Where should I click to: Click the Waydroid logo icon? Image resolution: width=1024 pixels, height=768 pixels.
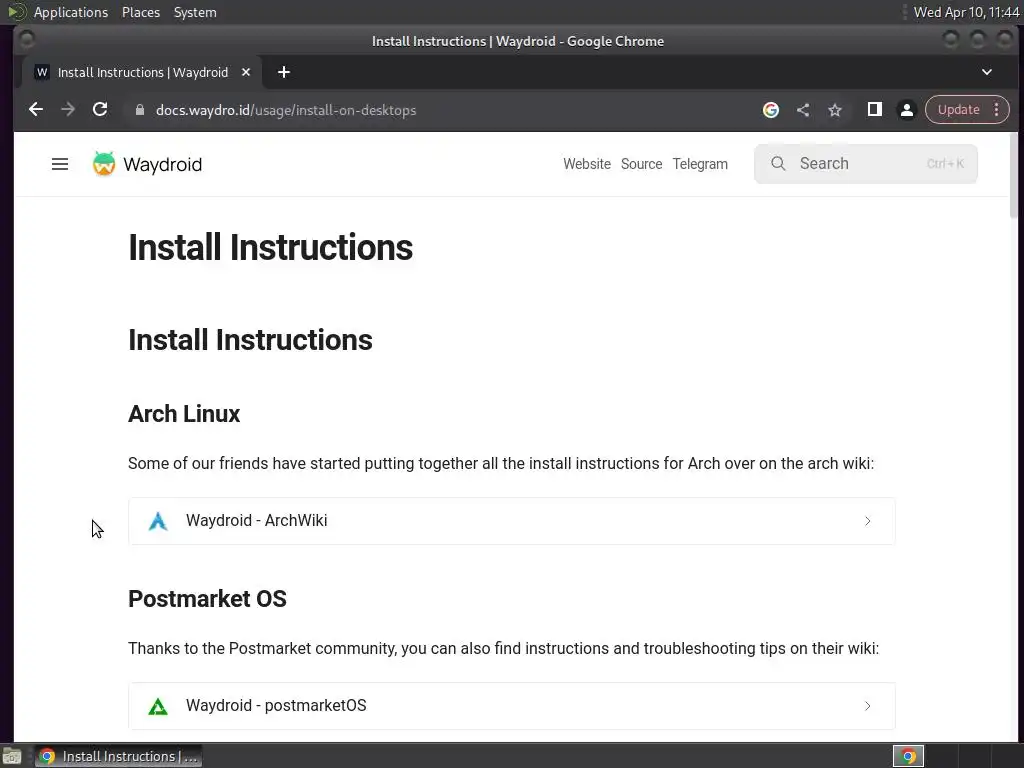tap(104, 164)
